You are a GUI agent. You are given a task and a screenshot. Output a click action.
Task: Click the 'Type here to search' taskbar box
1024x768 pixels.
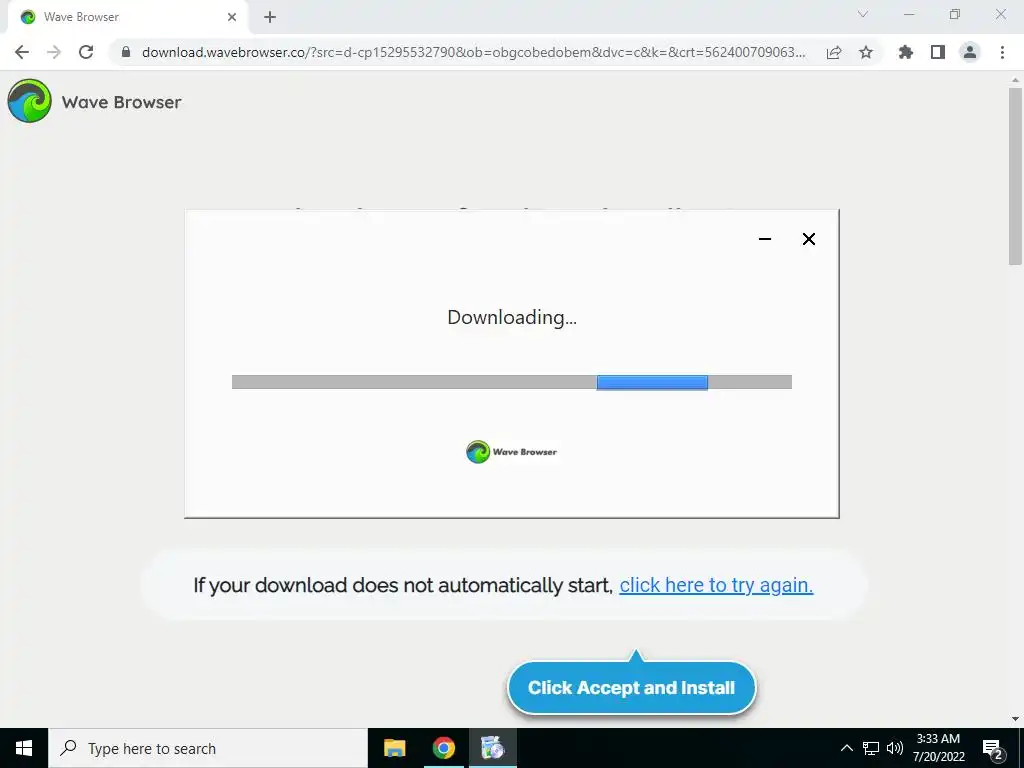[x=208, y=748]
